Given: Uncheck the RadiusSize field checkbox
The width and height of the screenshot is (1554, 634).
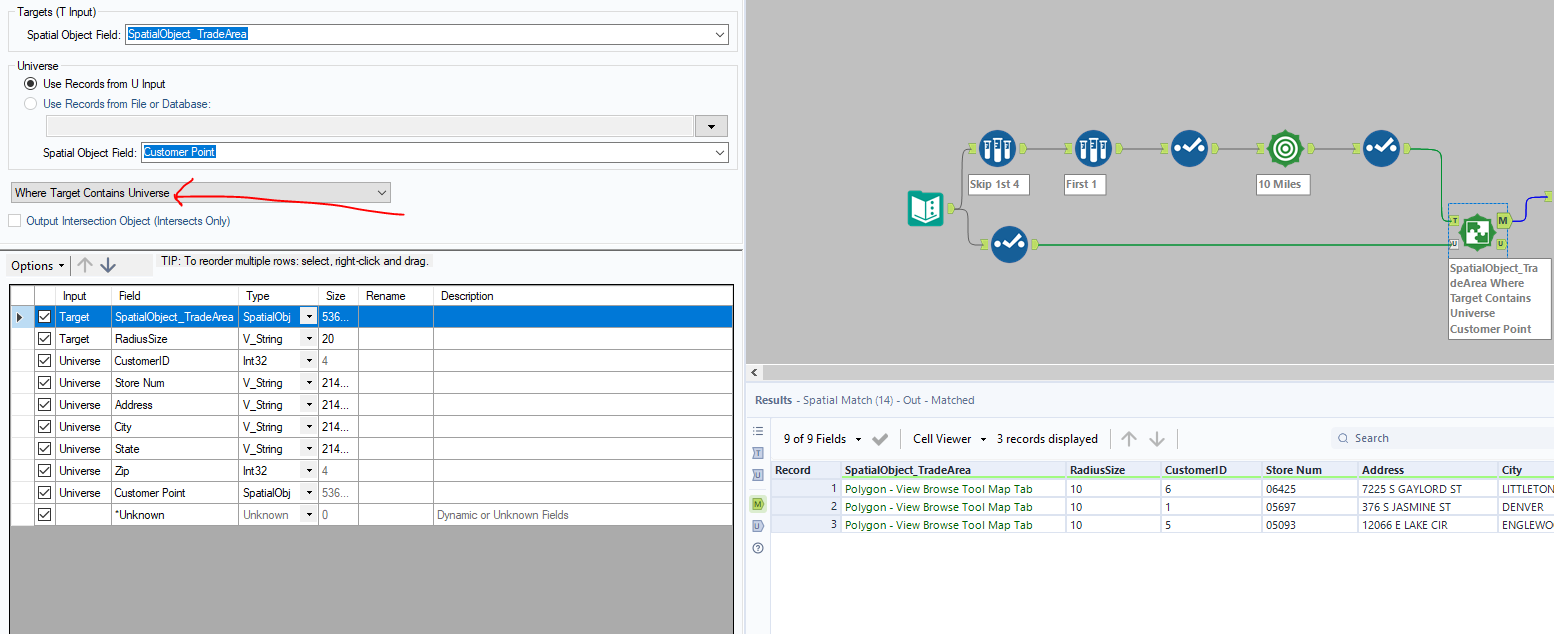Looking at the screenshot, I should click(x=45, y=338).
